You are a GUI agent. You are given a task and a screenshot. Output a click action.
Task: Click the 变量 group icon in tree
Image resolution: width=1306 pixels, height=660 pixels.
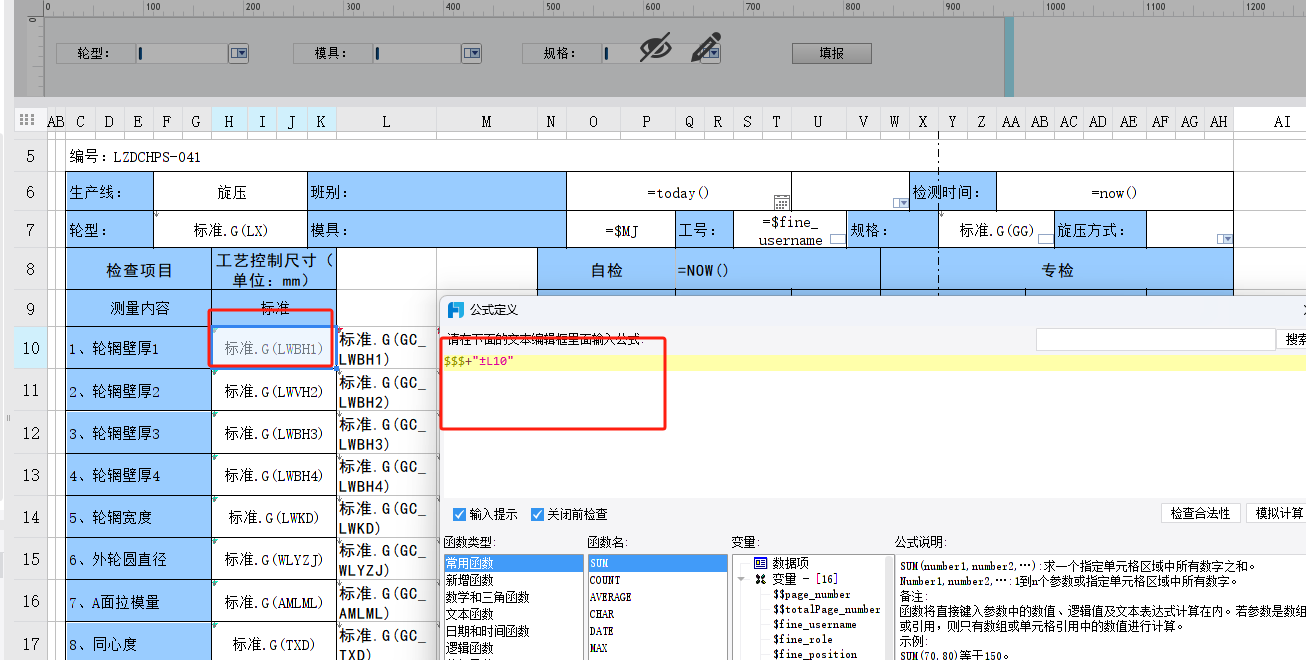[x=760, y=579]
